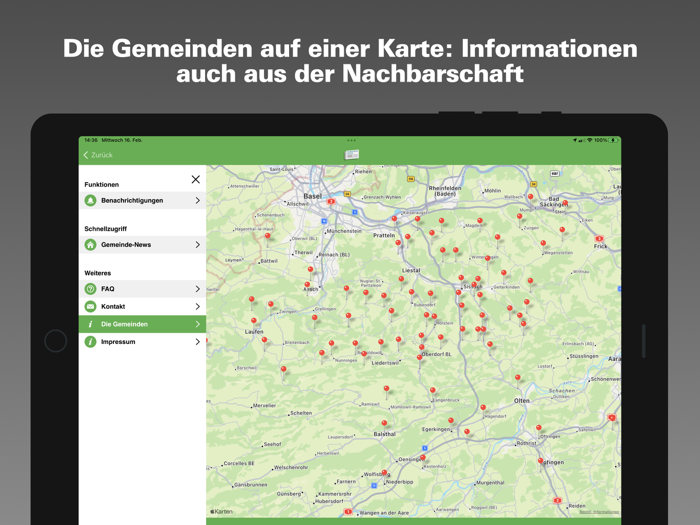Open the Impressum menu entry
700x525 pixels.
click(x=142, y=342)
